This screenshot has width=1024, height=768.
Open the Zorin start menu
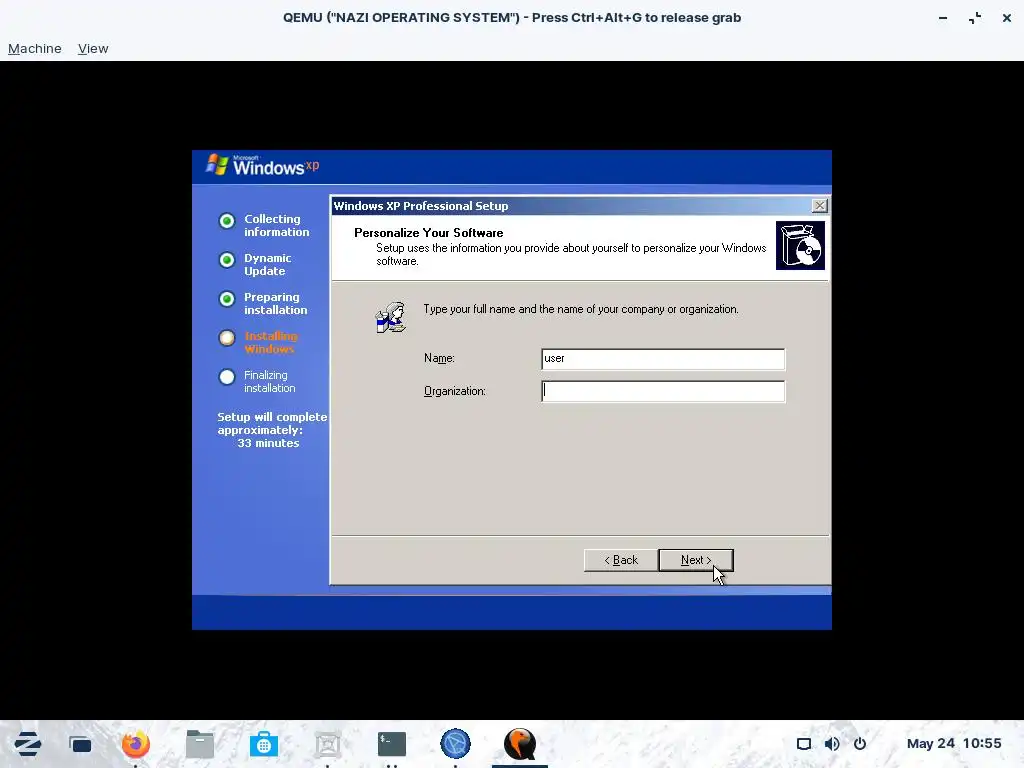[x=27, y=744]
